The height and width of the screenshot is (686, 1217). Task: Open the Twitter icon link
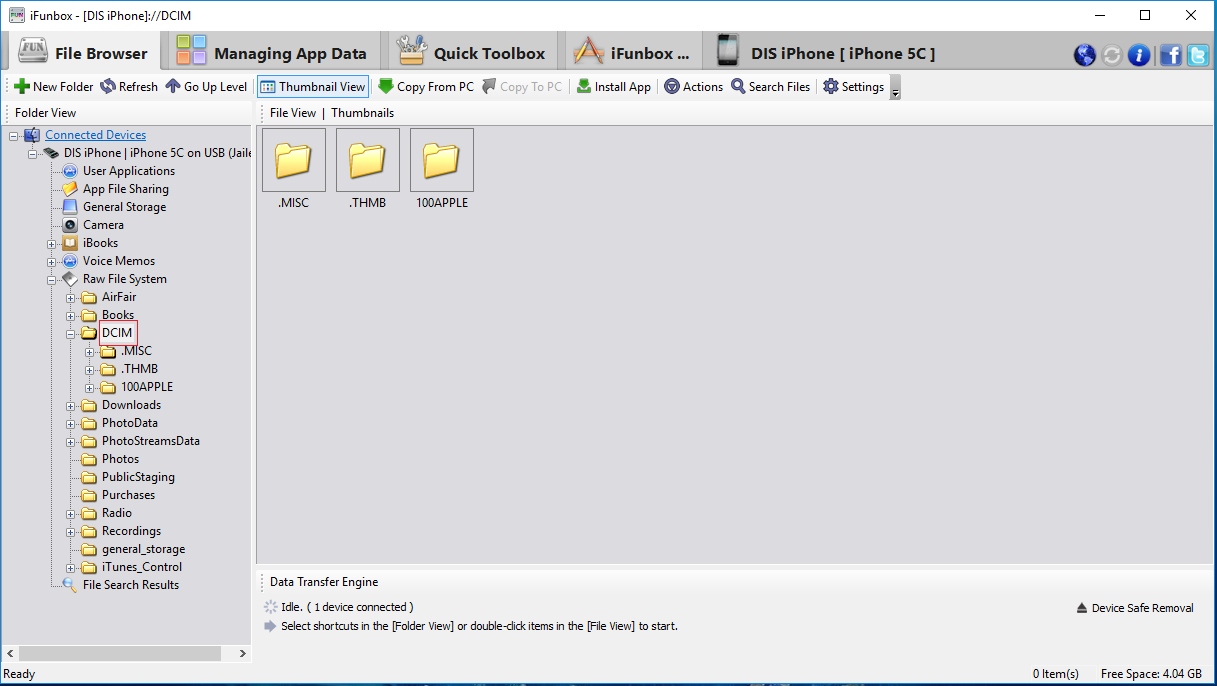click(1198, 55)
